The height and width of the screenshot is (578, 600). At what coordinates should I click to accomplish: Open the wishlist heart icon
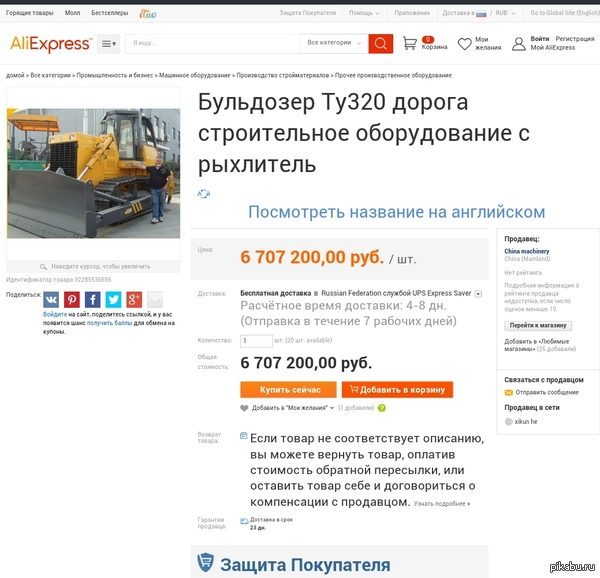465,44
